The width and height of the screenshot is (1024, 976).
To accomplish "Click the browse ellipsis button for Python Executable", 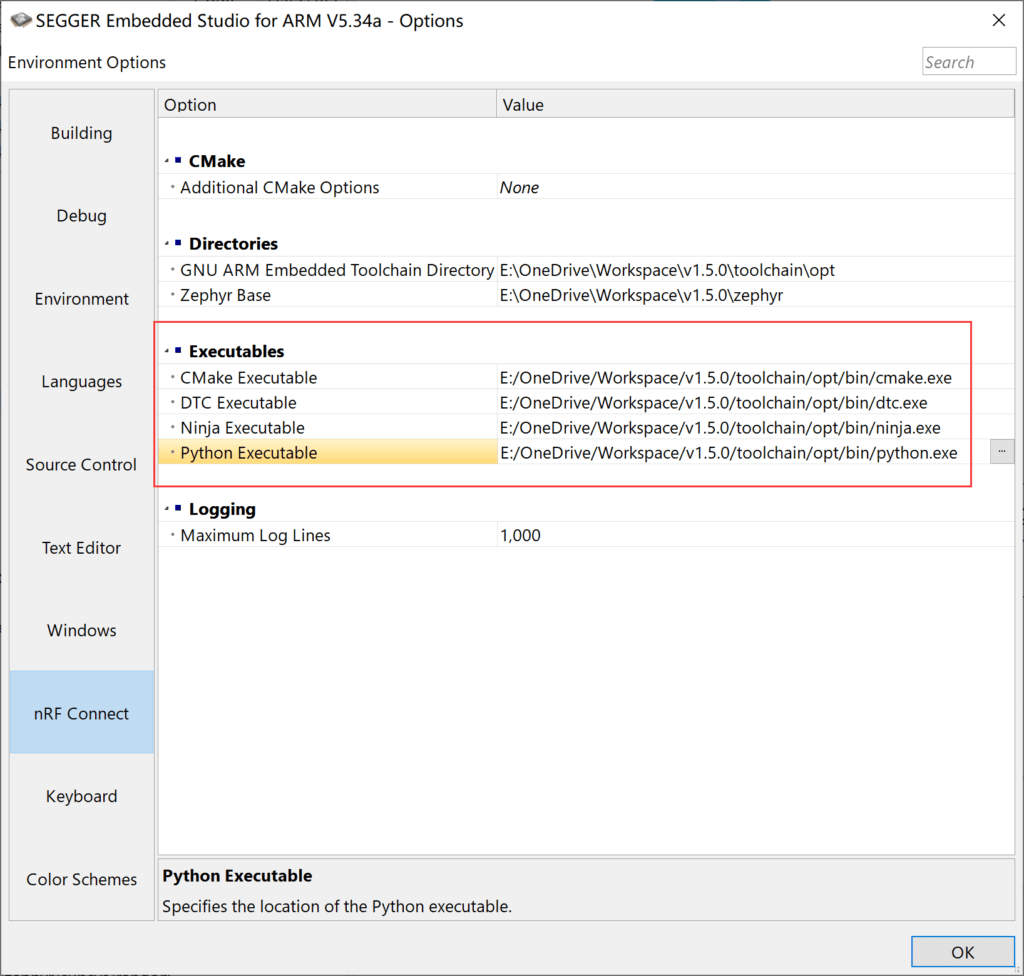I will pos(1001,452).
